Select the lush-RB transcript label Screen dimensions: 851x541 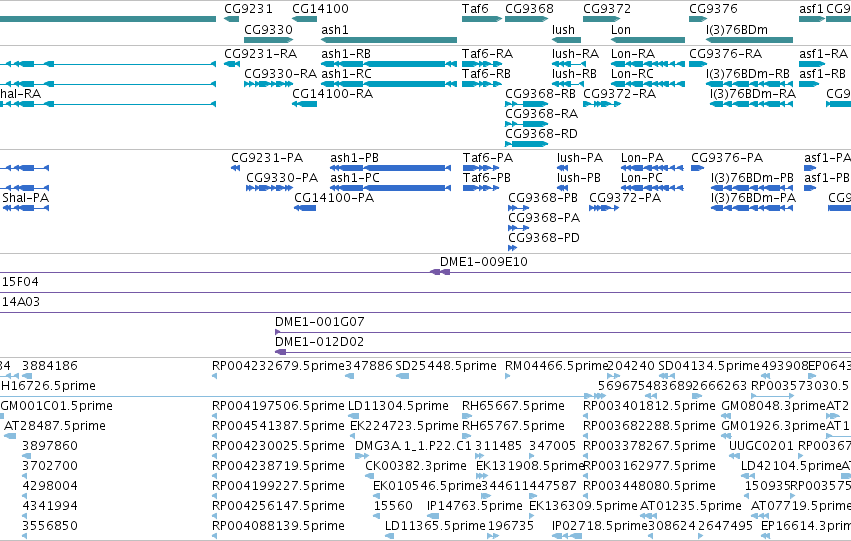point(574,74)
